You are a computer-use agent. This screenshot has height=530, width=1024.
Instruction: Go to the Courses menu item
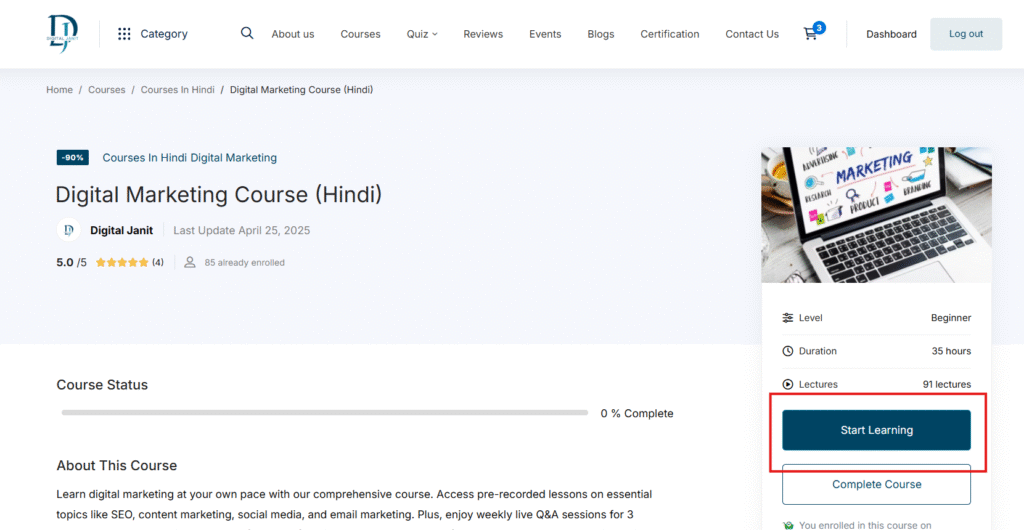pos(360,34)
